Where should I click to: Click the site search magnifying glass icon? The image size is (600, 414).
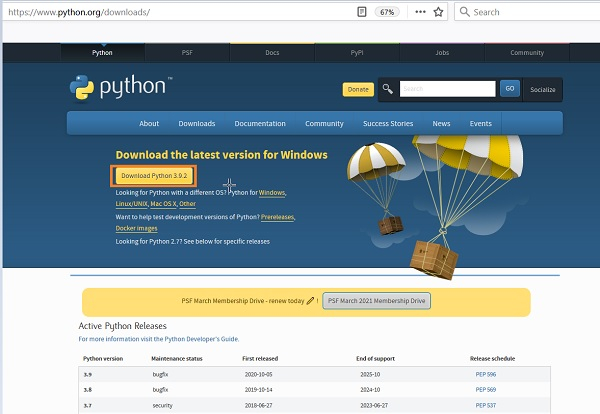pos(388,89)
